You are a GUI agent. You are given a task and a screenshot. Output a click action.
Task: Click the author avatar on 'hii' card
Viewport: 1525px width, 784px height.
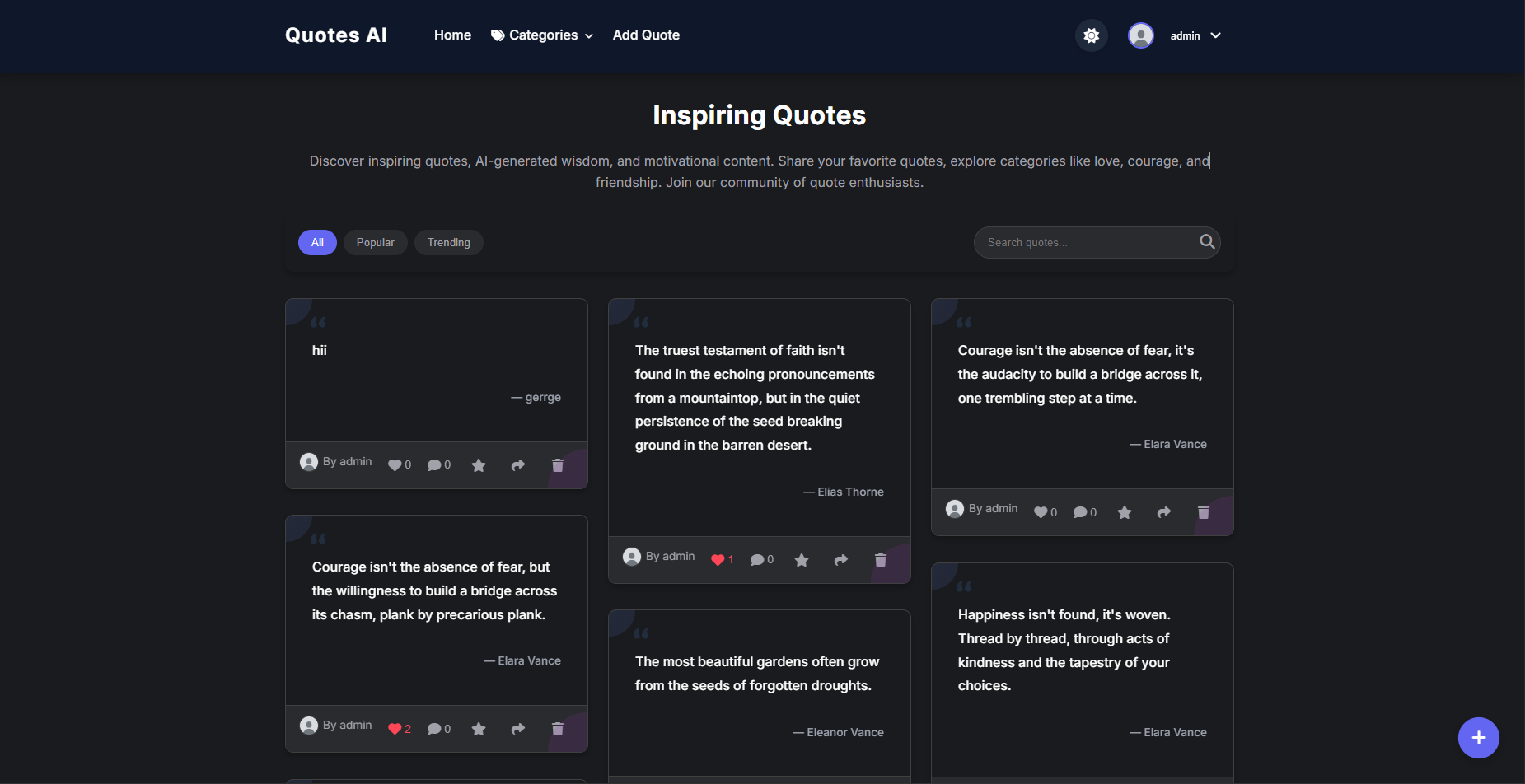point(309,462)
